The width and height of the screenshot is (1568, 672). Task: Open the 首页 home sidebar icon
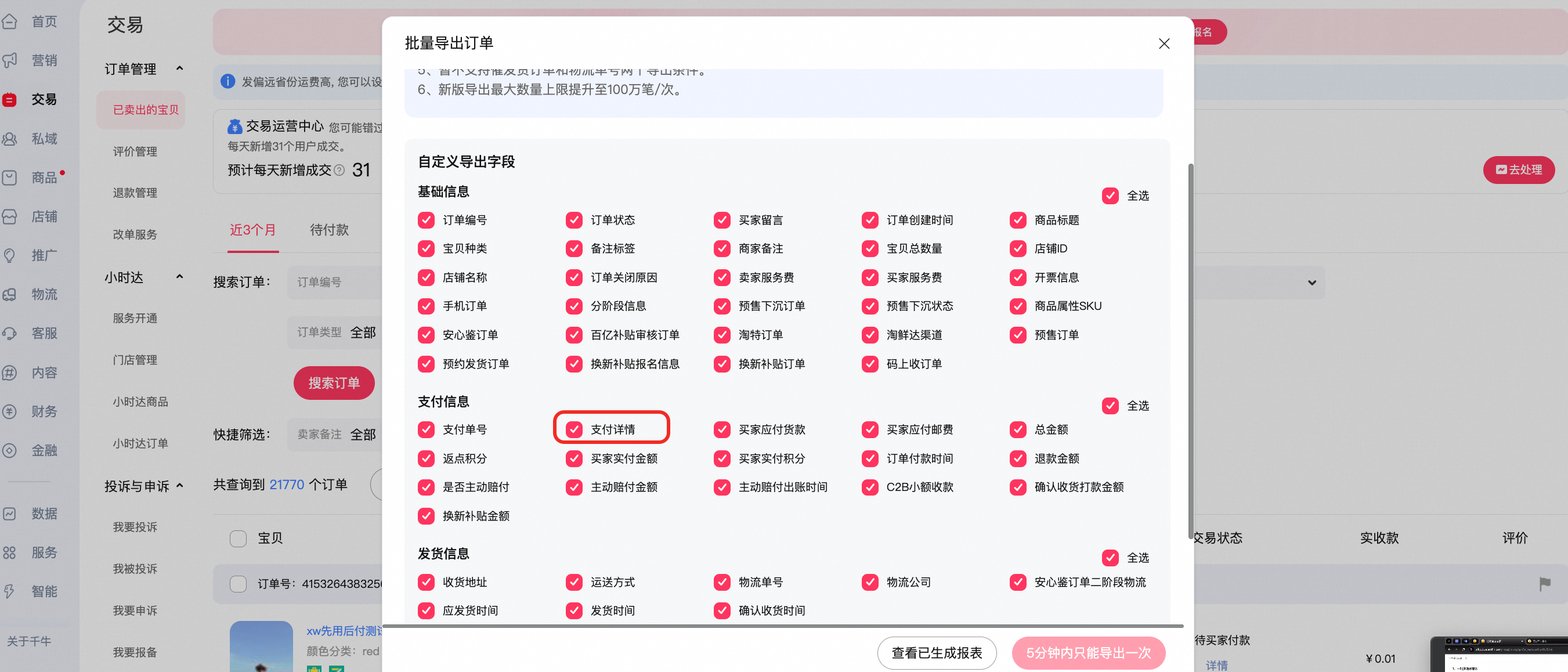click(9, 22)
